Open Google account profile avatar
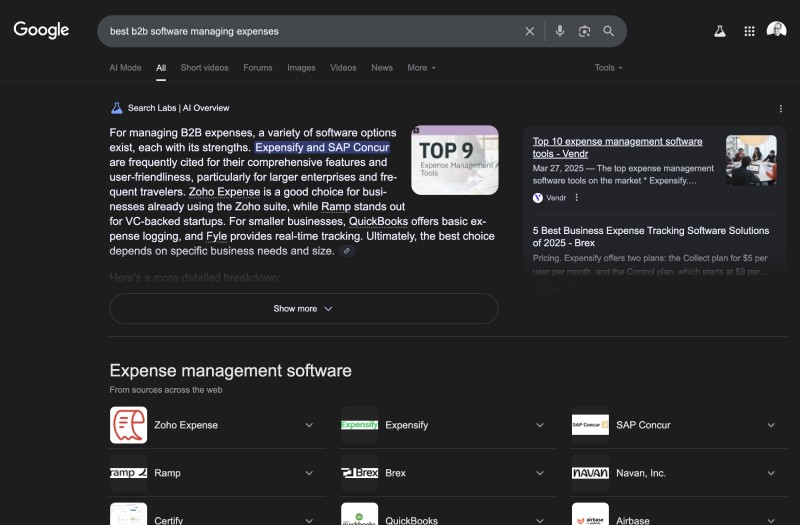Image resolution: width=800 pixels, height=525 pixels. pyautogui.click(x=777, y=30)
